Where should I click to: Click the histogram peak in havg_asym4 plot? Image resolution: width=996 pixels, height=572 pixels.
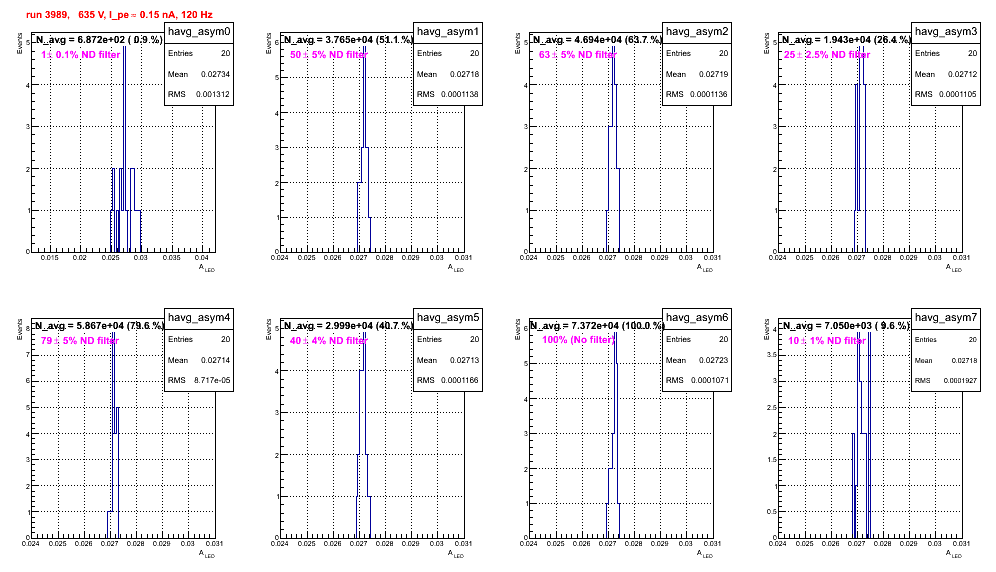coord(113,334)
